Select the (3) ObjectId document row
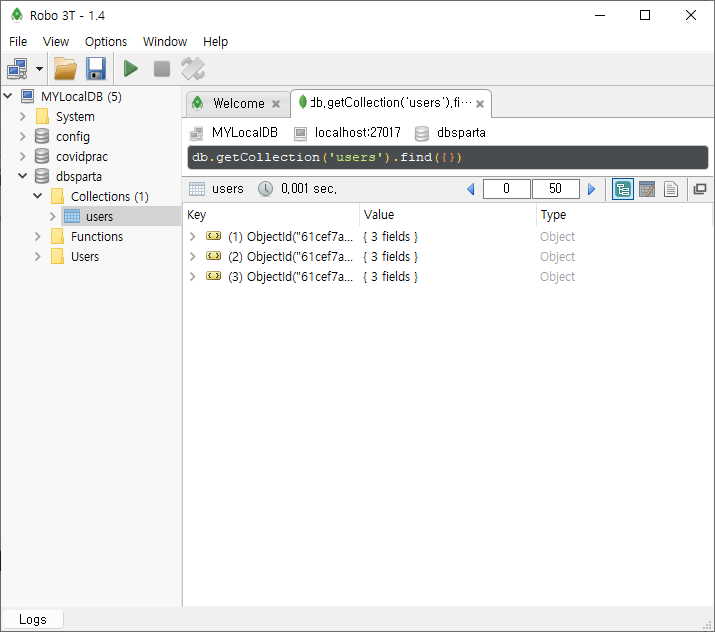Viewport: 715px width, 632px height. [447, 277]
